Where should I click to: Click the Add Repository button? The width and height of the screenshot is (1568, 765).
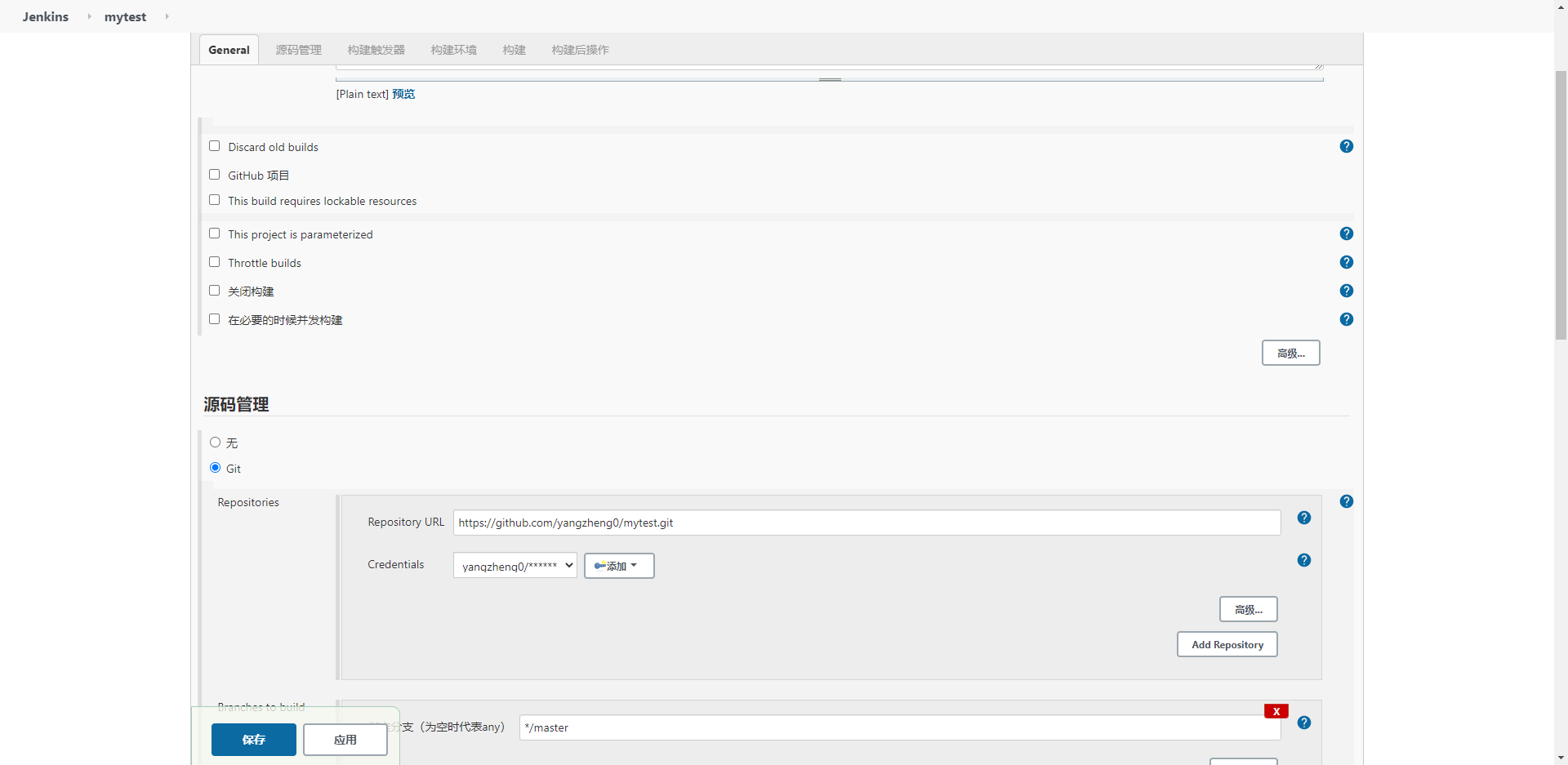pos(1227,644)
